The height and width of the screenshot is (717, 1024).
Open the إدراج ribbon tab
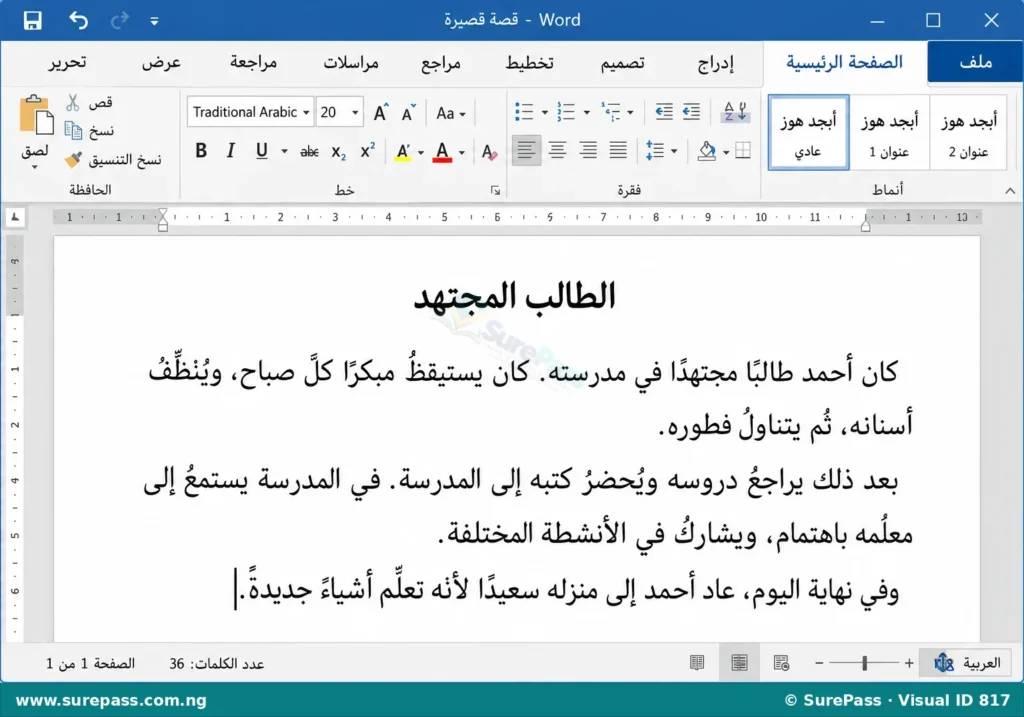point(715,63)
